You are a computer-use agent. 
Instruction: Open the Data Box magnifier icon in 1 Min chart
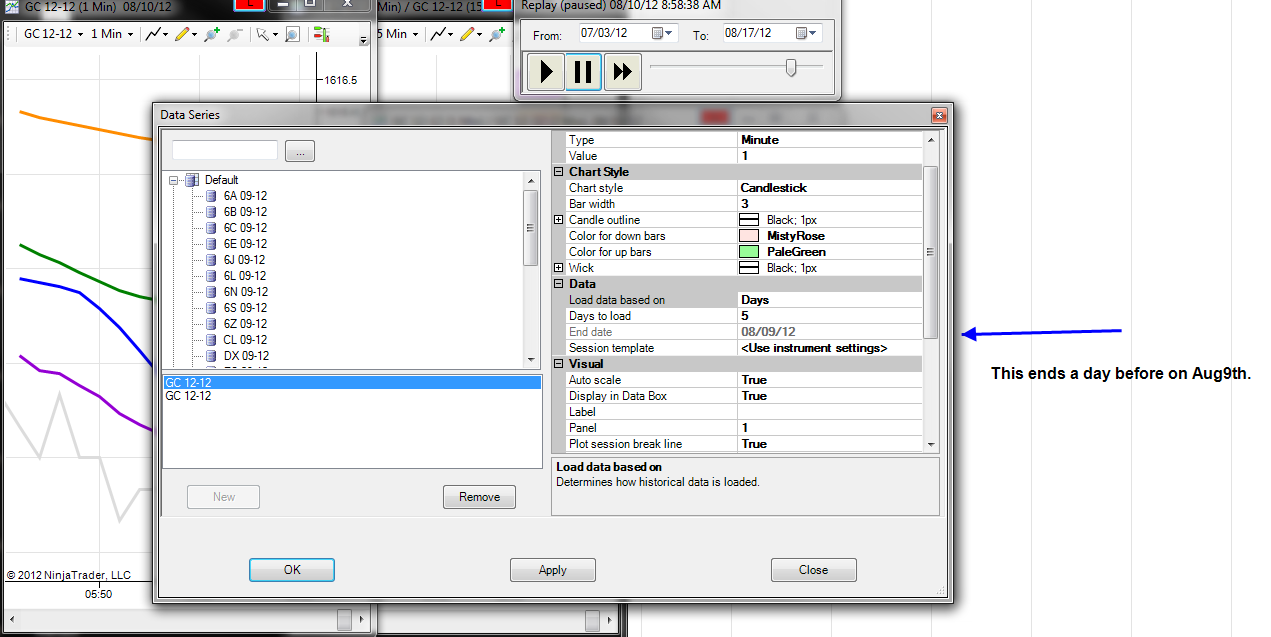(292, 34)
